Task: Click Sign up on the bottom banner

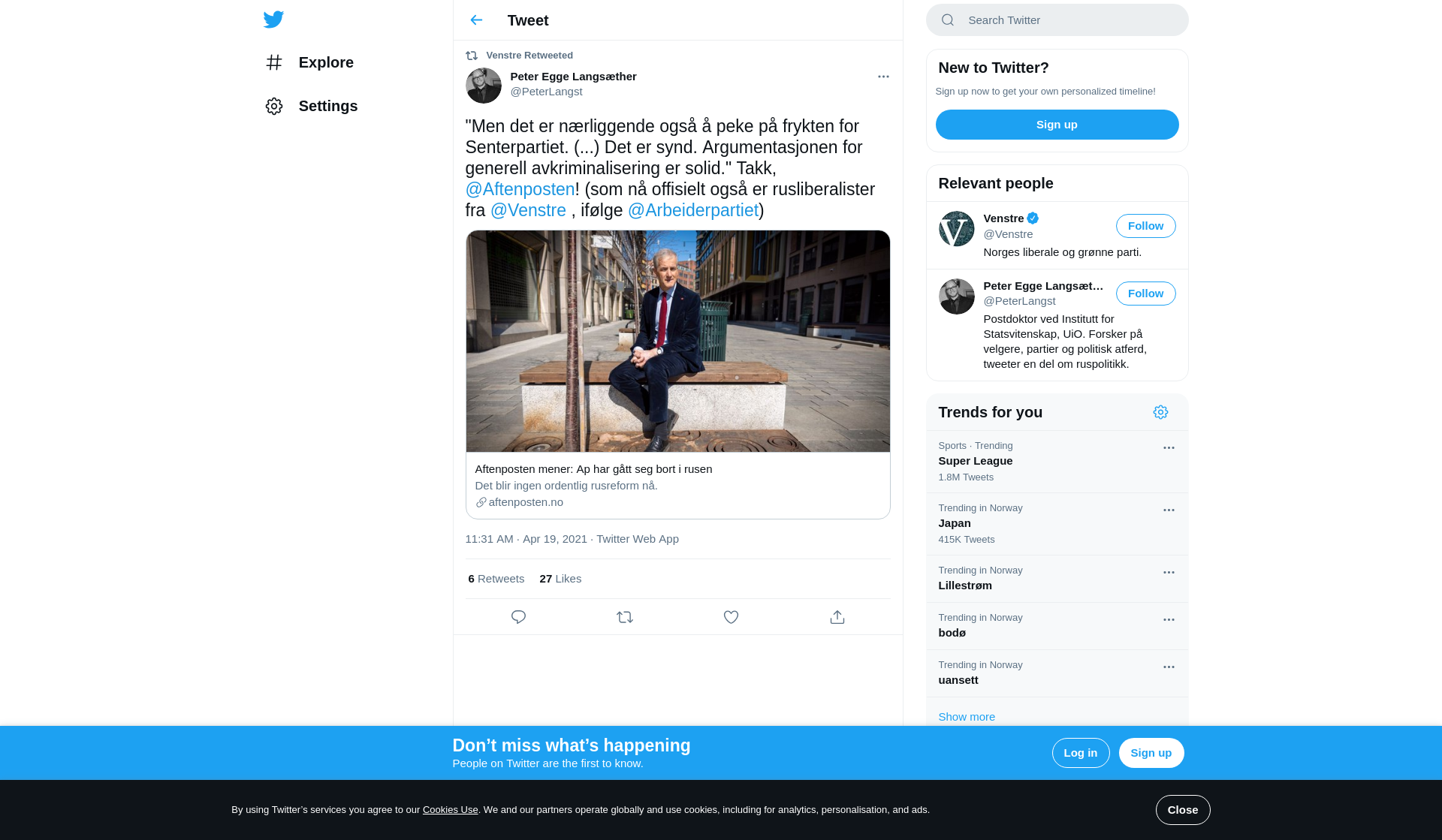Action: coord(1151,753)
